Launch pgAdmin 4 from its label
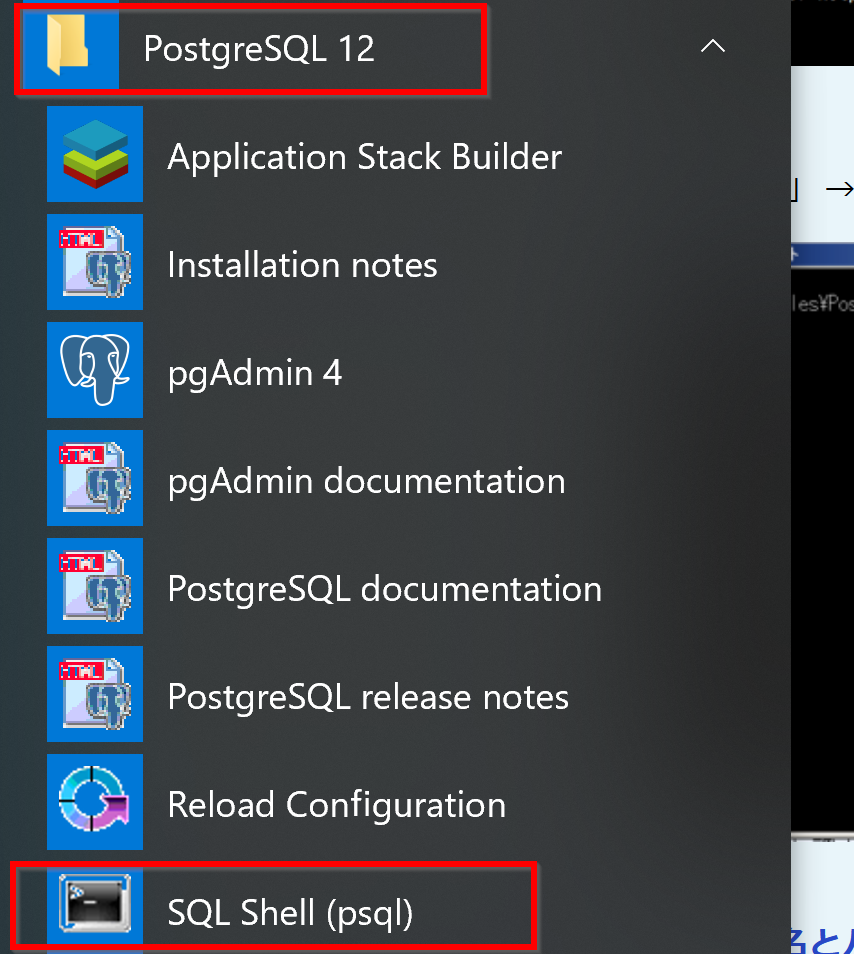This screenshot has height=954, width=854. pyautogui.click(x=255, y=374)
